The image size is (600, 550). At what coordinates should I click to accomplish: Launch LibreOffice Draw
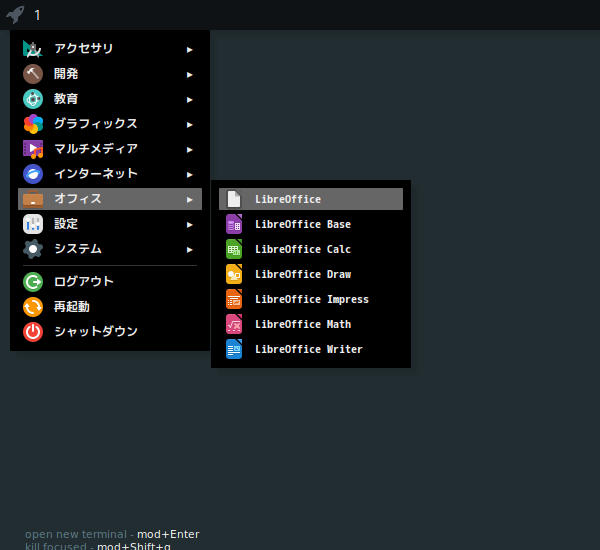point(311,274)
